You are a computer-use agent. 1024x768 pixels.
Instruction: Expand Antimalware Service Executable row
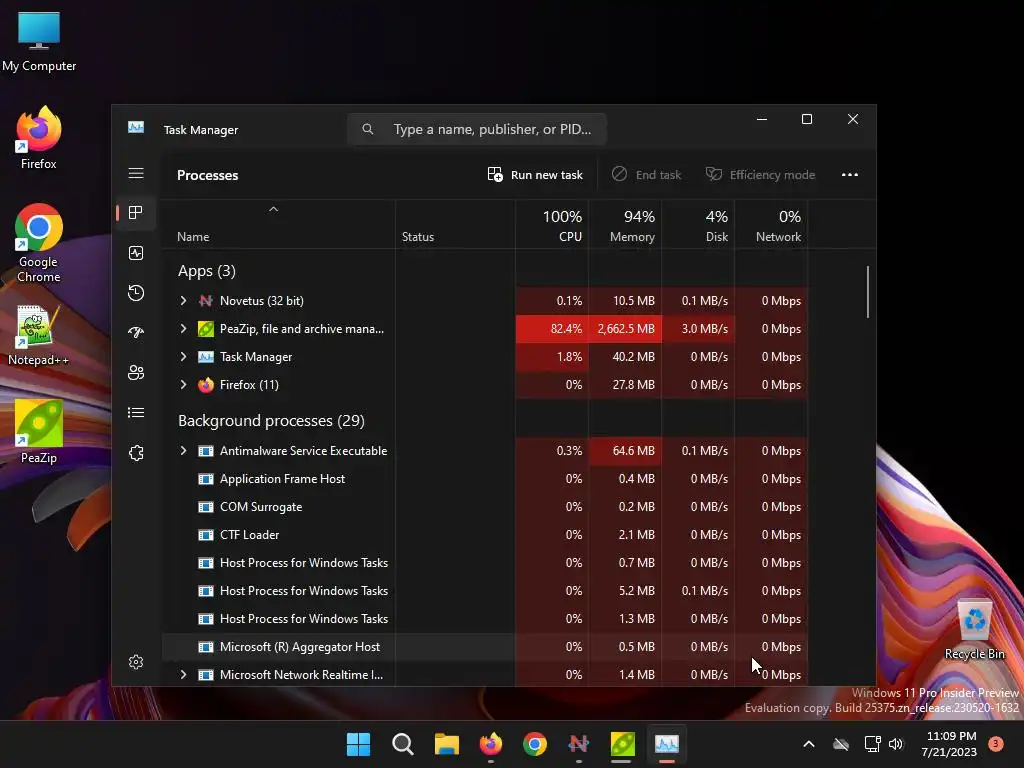(x=184, y=451)
